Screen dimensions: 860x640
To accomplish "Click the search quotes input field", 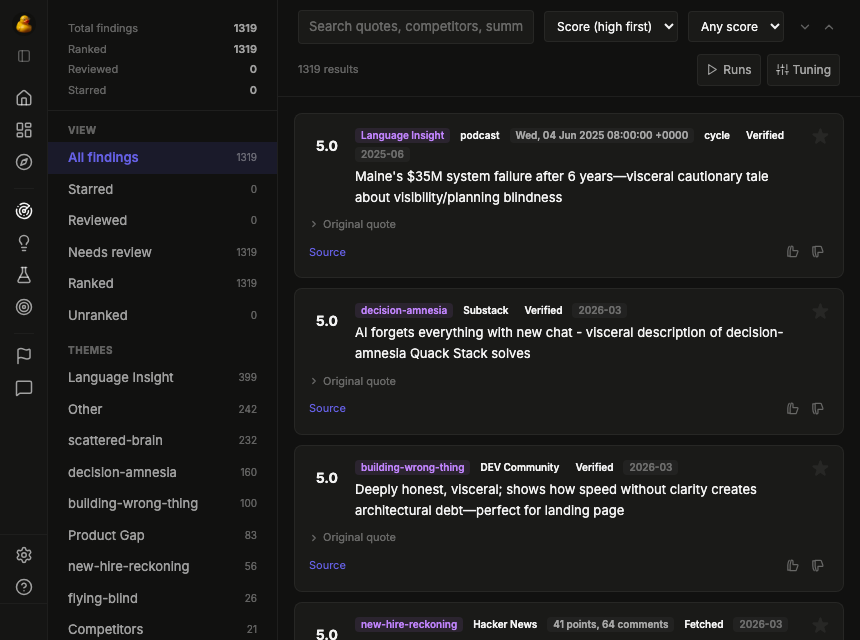I will [415, 26].
